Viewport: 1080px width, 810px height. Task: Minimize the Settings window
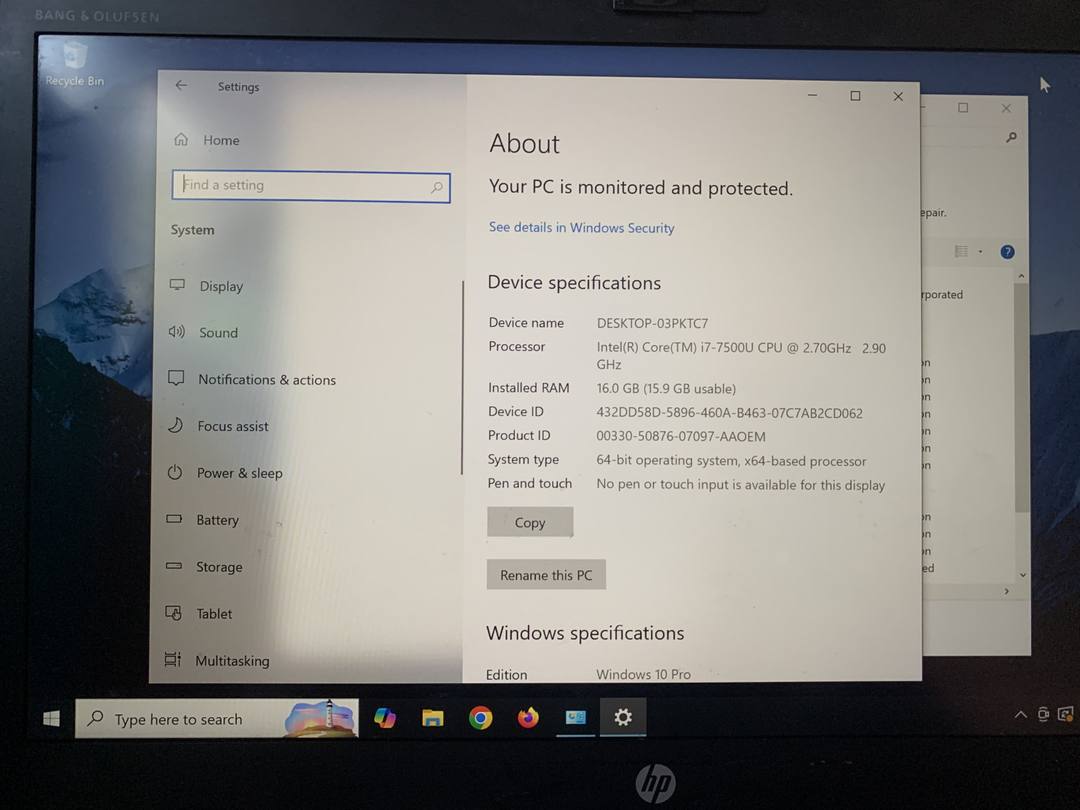[x=813, y=95]
